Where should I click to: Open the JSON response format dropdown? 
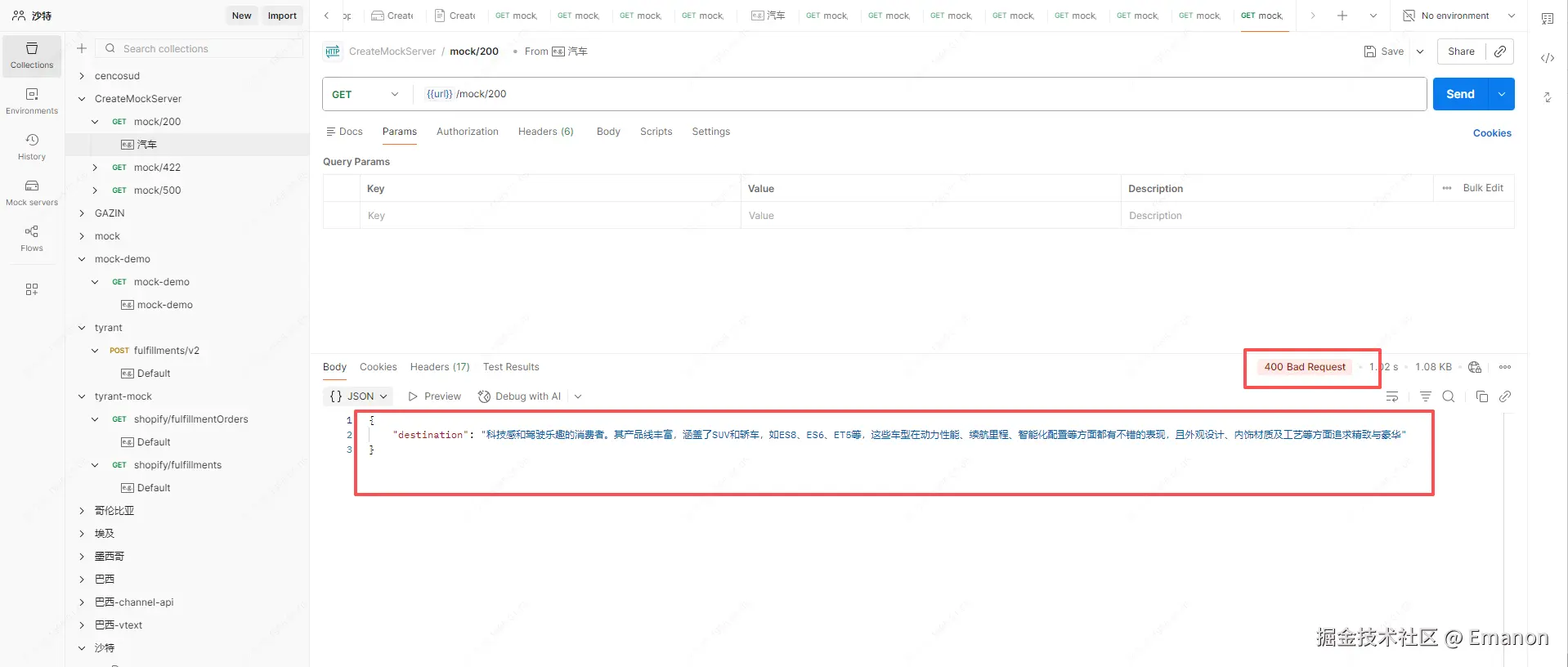coord(358,396)
